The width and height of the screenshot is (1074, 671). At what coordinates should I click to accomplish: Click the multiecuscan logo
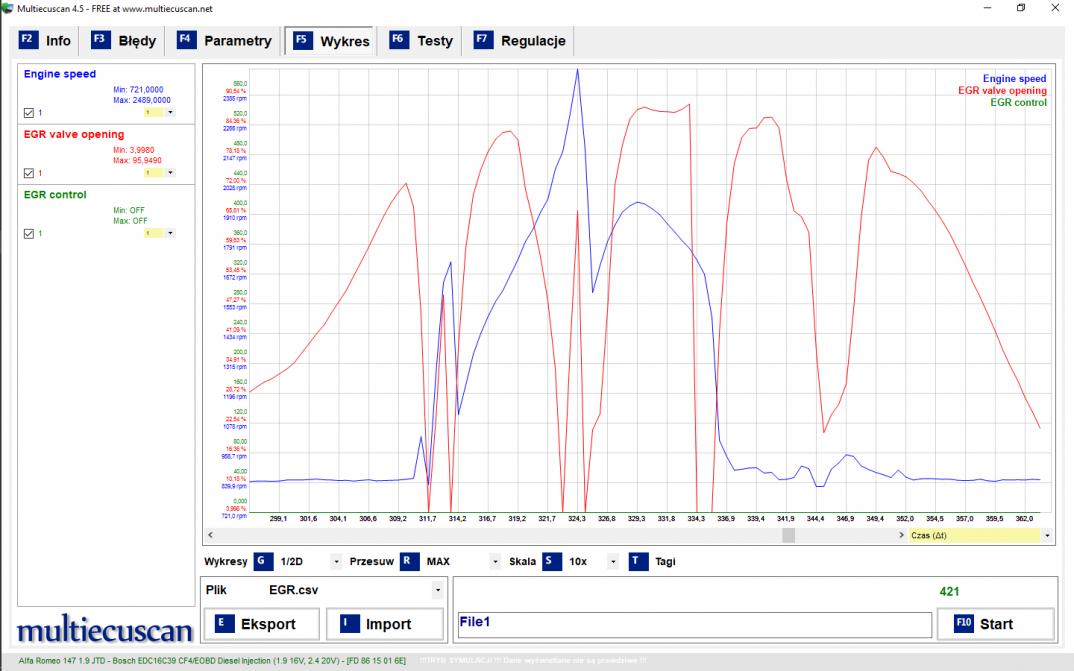pyautogui.click(x=102, y=631)
